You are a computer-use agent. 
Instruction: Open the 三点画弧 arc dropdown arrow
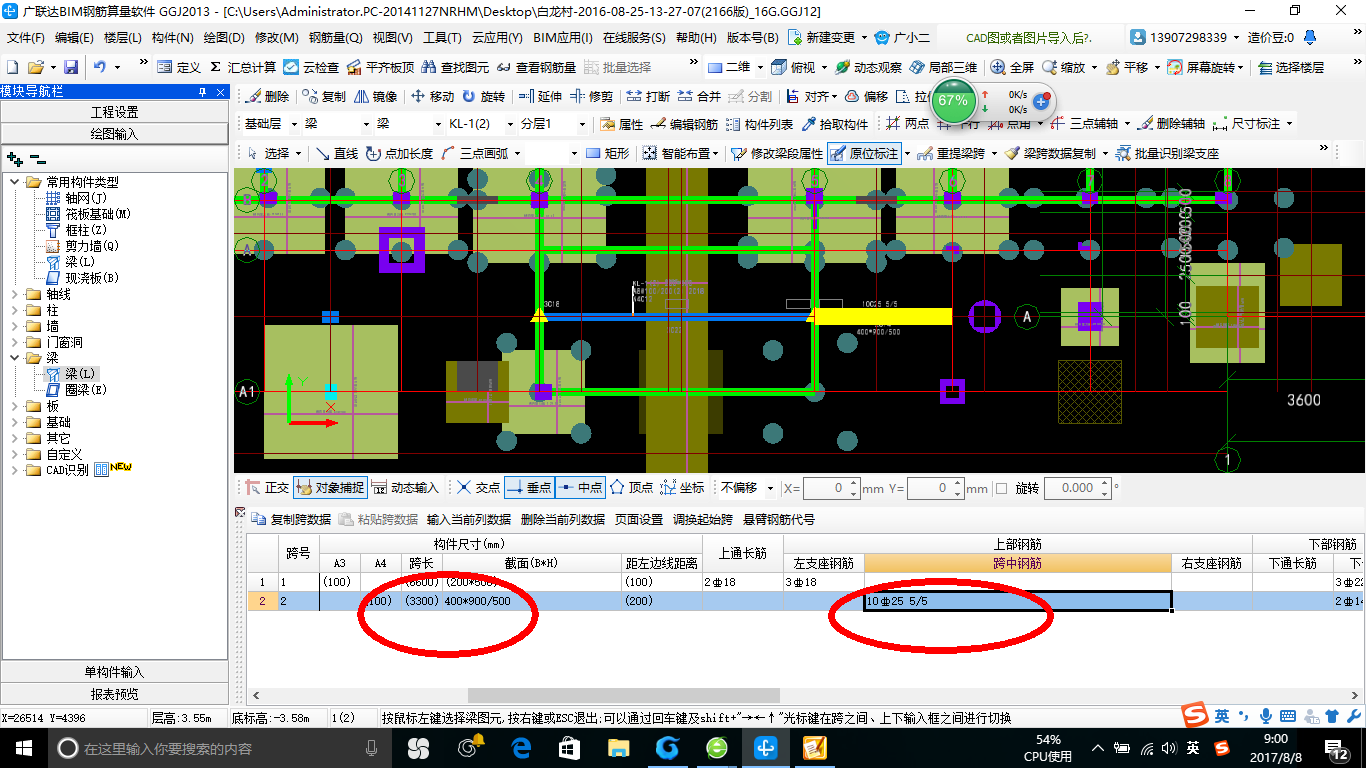(x=516, y=154)
